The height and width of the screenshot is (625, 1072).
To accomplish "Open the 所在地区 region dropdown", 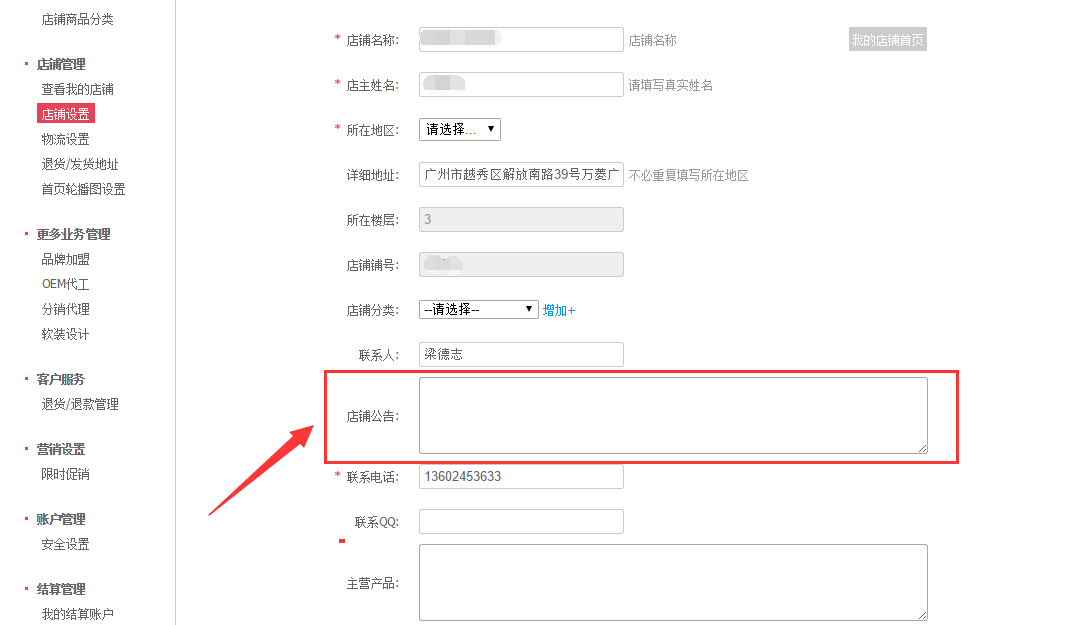I will pyautogui.click(x=459, y=129).
